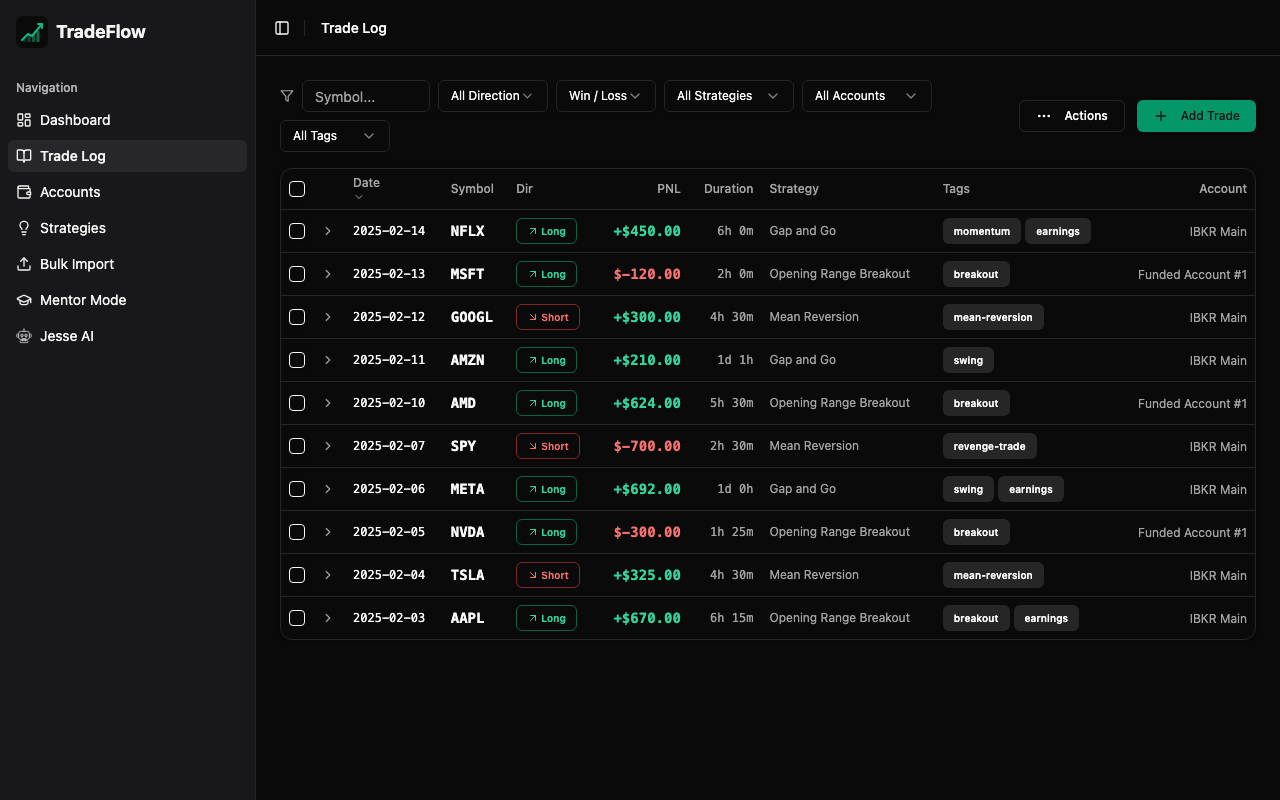
Task: Open Mentor Mode via its sidebar icon
Action: point(24,299)
